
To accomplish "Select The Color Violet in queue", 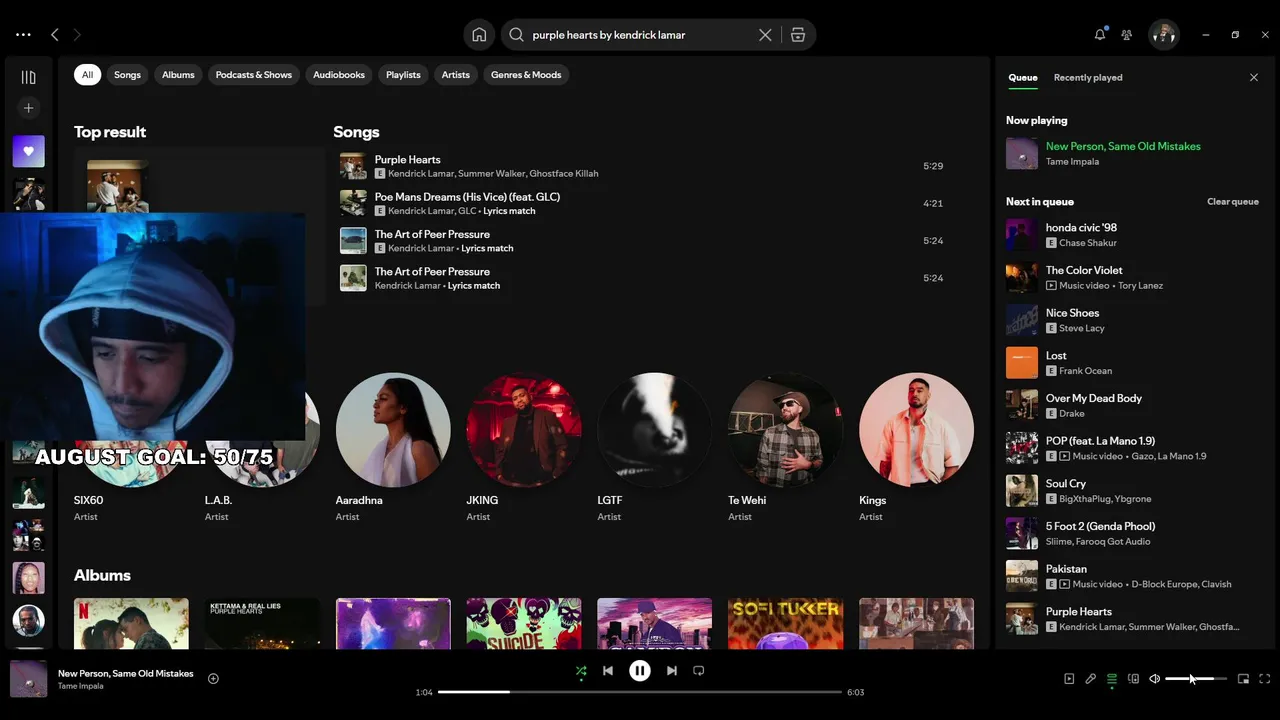I will [1132, 278].
